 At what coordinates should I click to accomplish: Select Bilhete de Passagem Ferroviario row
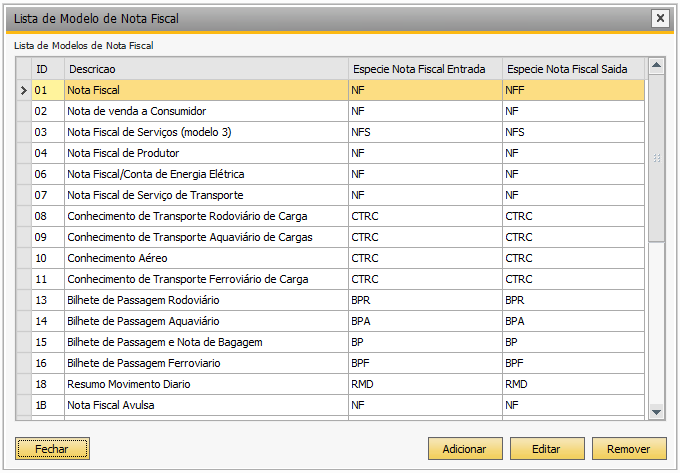[x=338, y=363]
